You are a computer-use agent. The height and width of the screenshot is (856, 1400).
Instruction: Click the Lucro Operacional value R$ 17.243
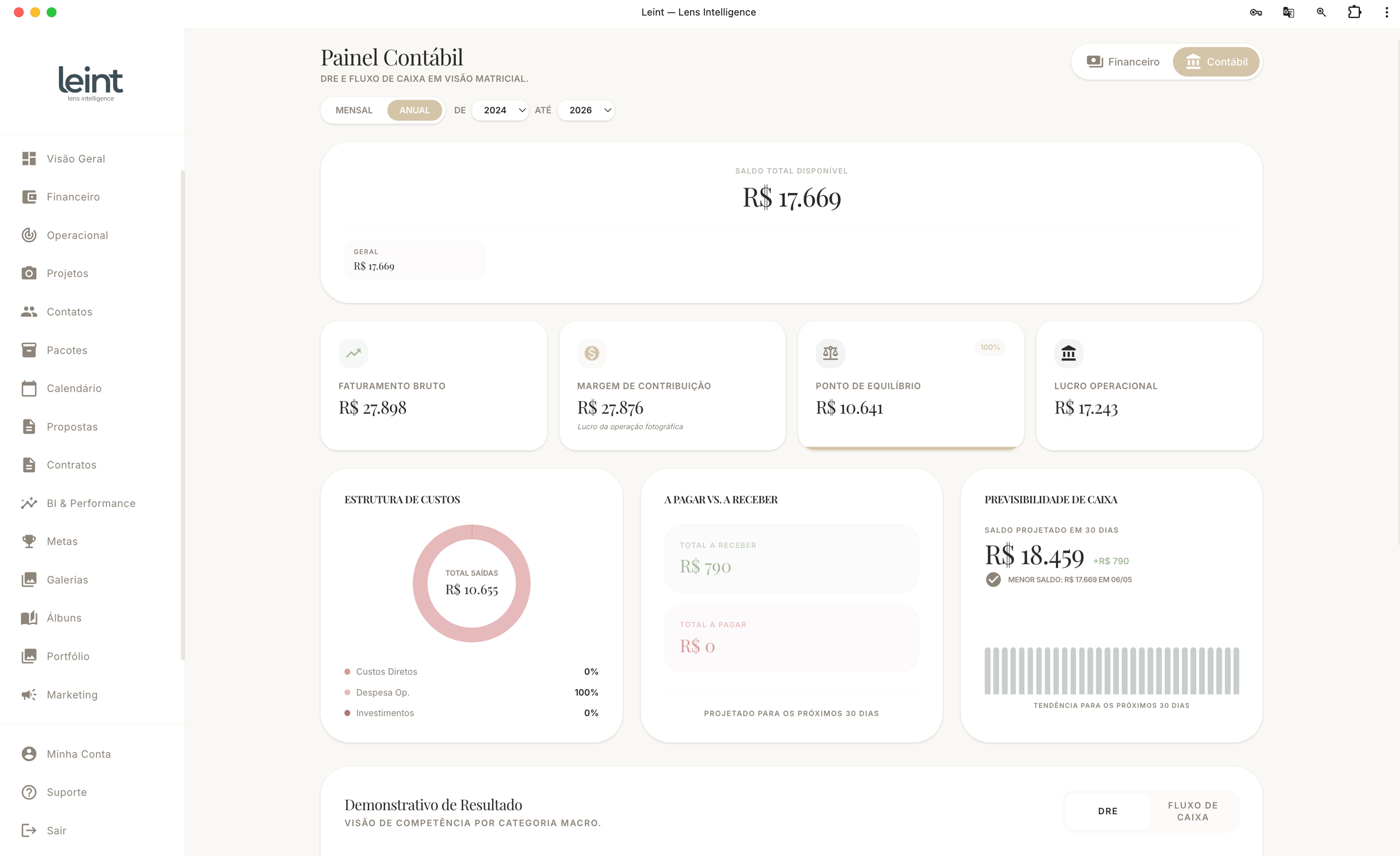pyautogui.click(x=1086, y=408)
